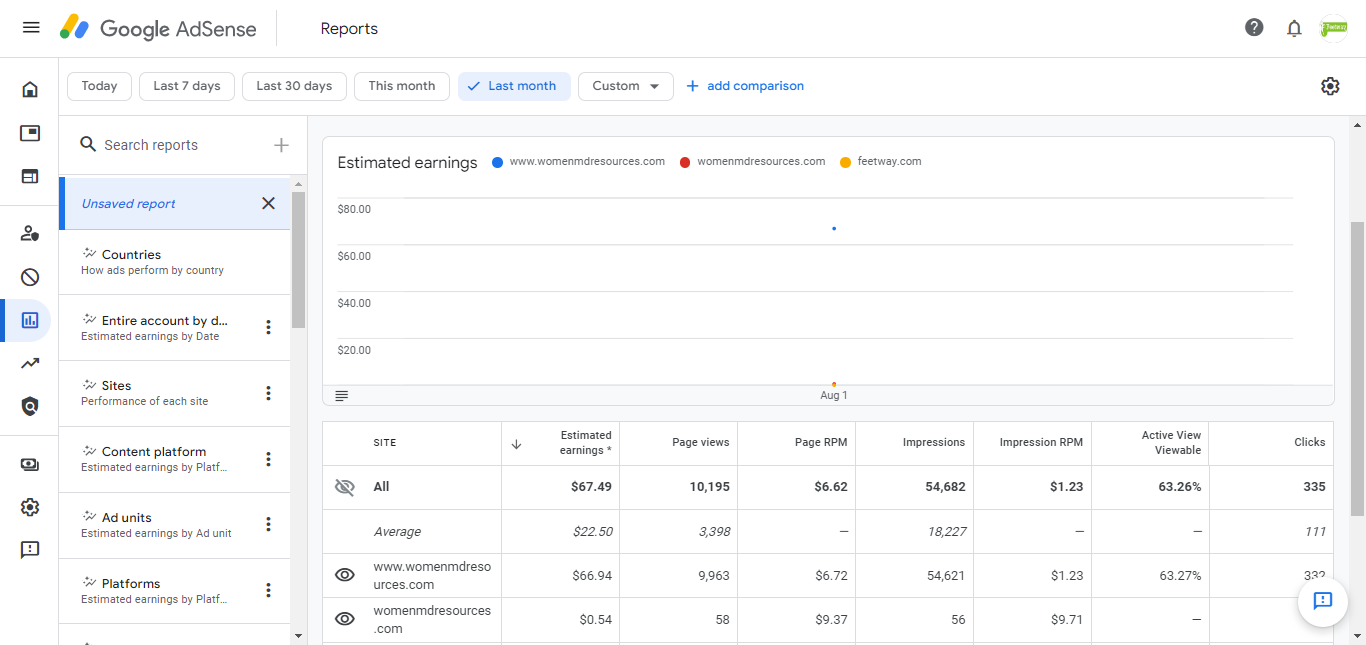The width and height of the screenshot is (1366, 645).
Task: Go to Home in the sidebar
Action: [30, 90]
